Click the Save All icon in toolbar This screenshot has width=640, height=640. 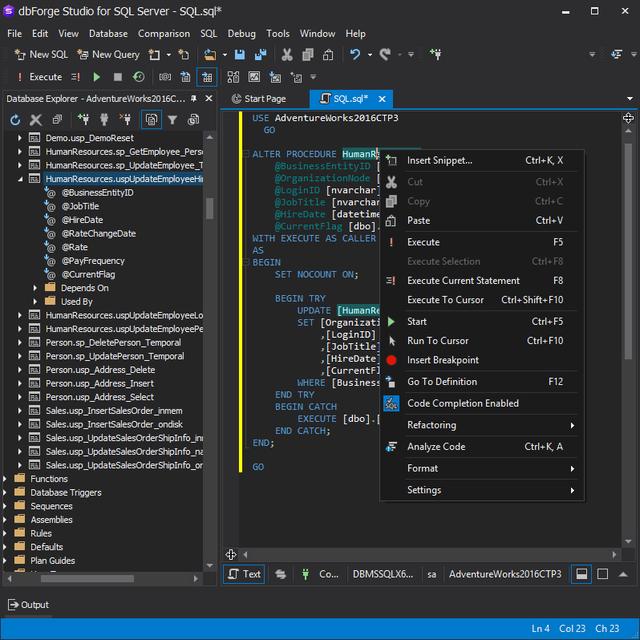[260, 54]
